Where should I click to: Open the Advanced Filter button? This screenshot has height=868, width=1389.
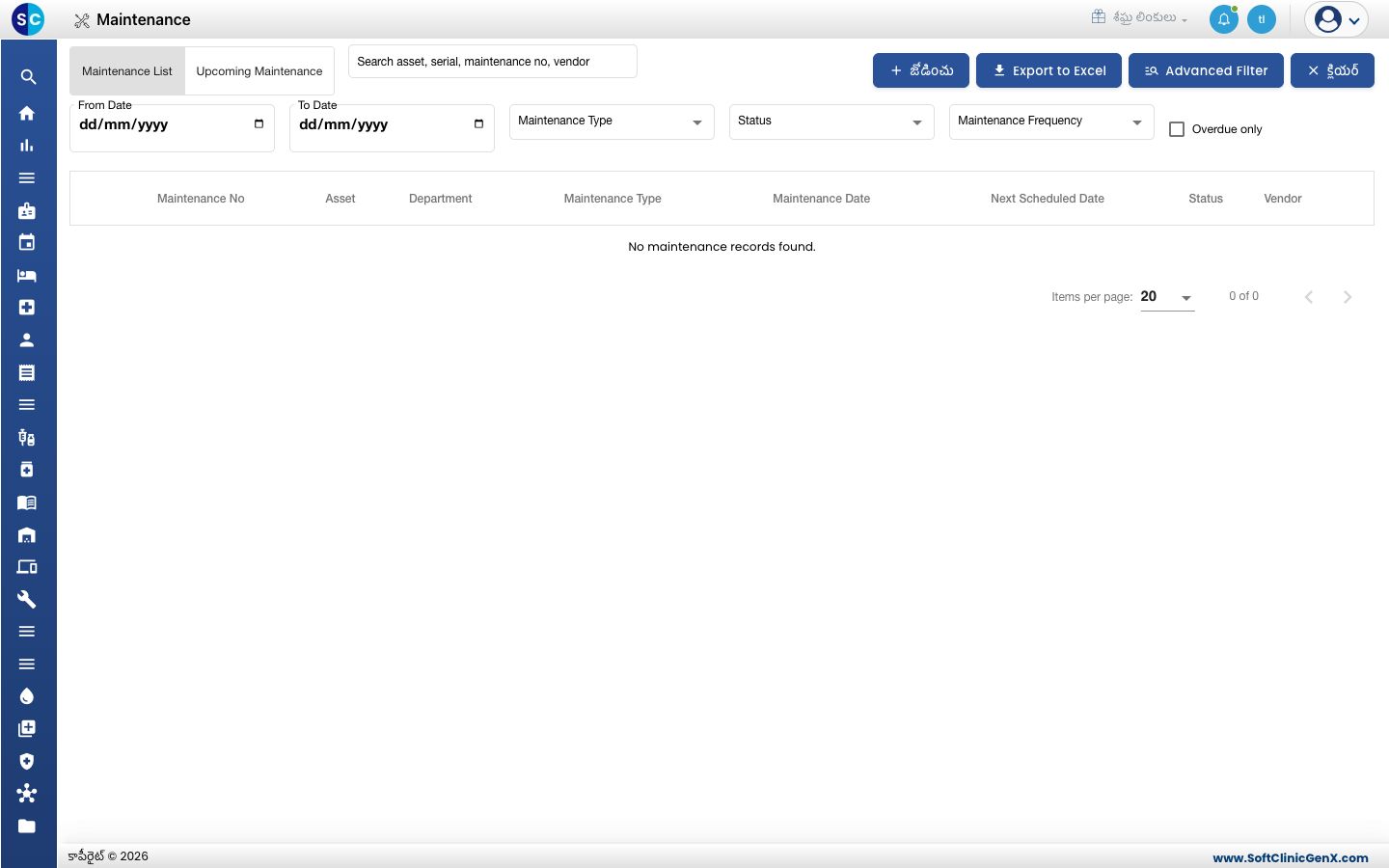point(1206,70)
